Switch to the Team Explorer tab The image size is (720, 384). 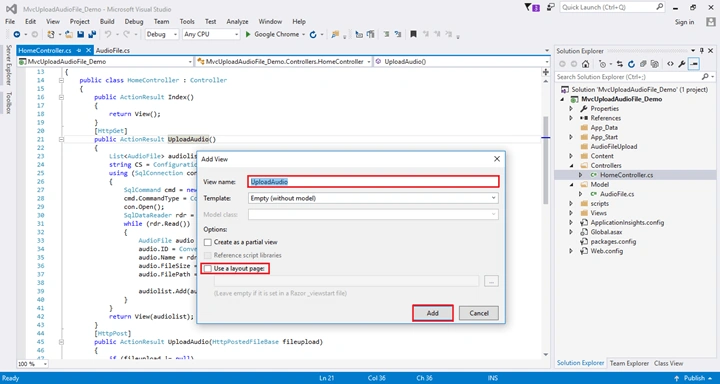629,363
